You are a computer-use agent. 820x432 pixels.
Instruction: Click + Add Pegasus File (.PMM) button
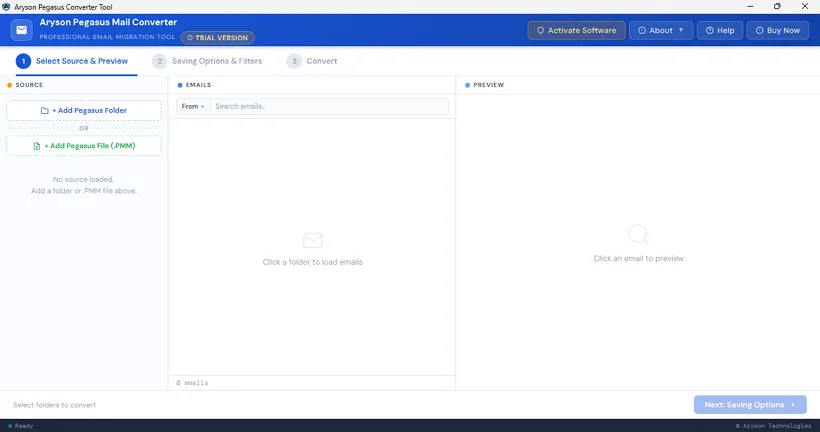click(84, 146)
